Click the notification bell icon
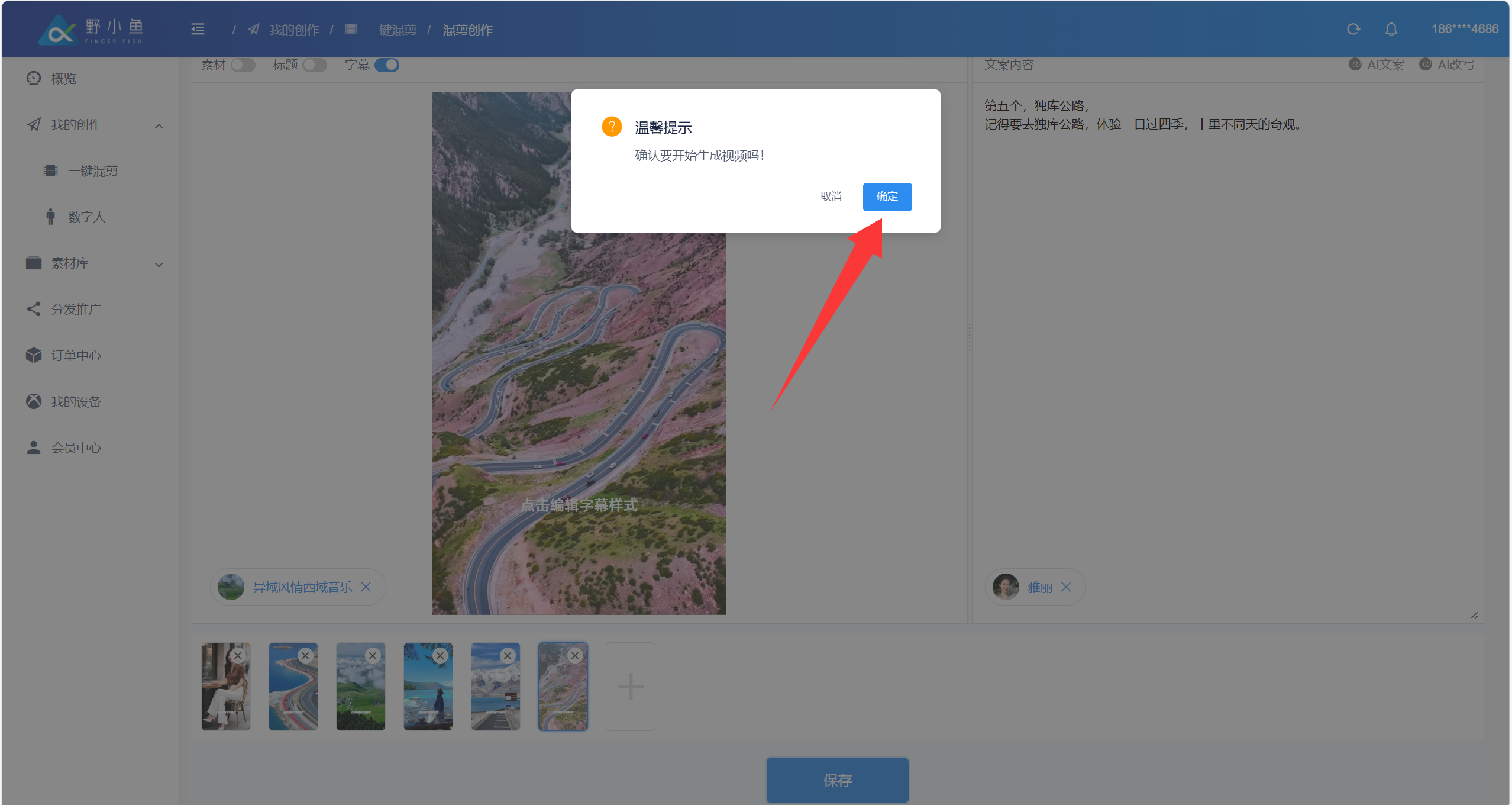This screenshot has height=805, width=1512. point(1391,29)
